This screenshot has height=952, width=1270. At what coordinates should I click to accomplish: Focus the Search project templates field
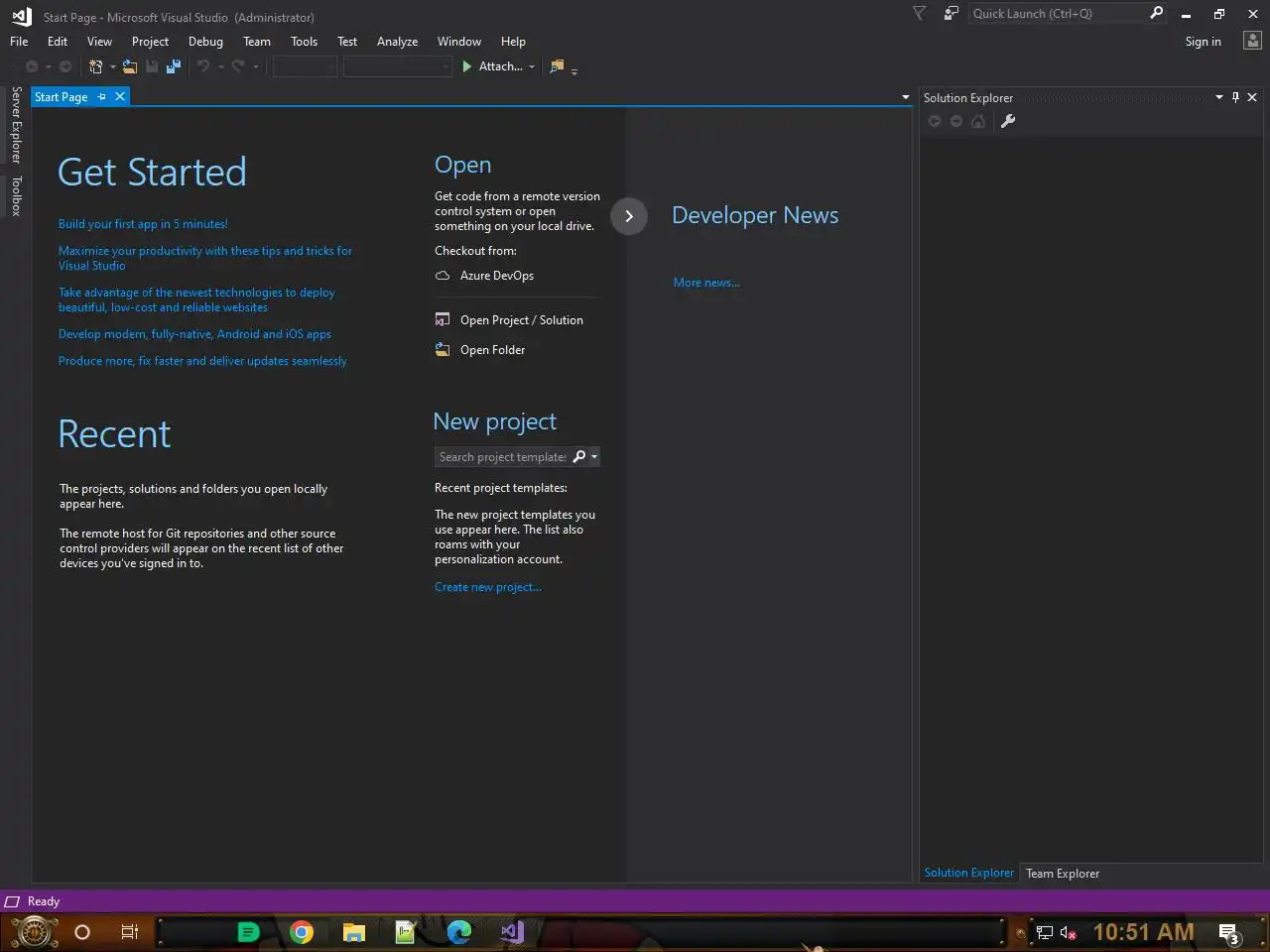tap(503, 457)
